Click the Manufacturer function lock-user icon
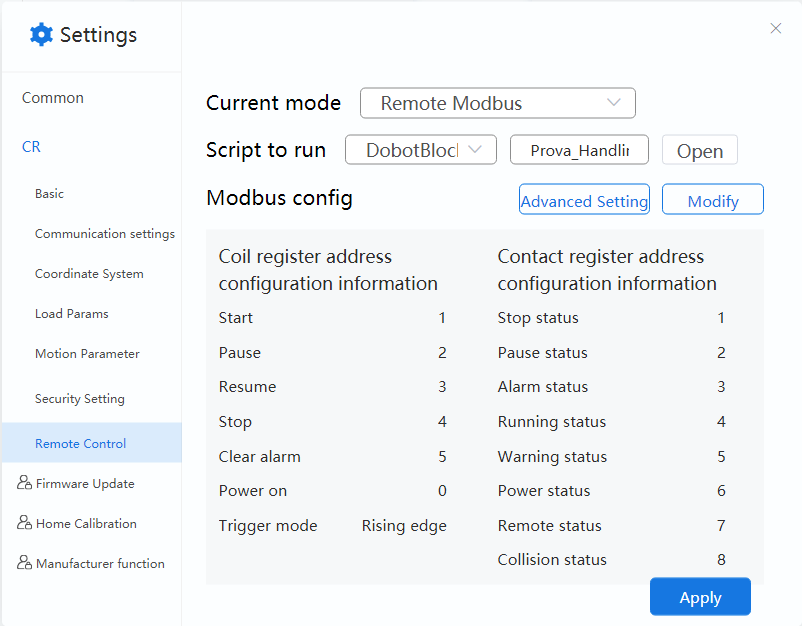Image resolution: width=802 pixels, height=626 pixels. 25,563
